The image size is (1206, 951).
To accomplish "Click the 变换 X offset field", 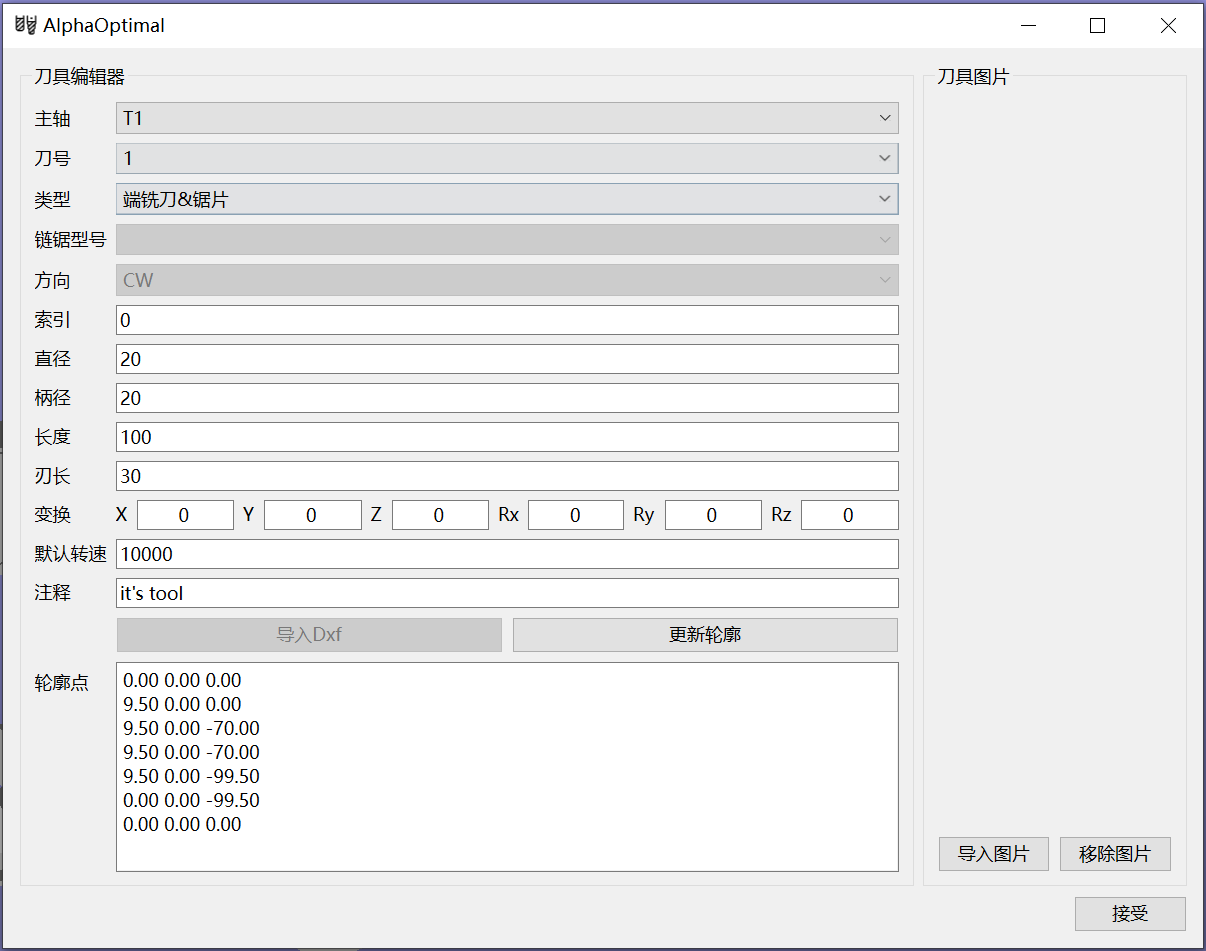I will pos(185,515).
